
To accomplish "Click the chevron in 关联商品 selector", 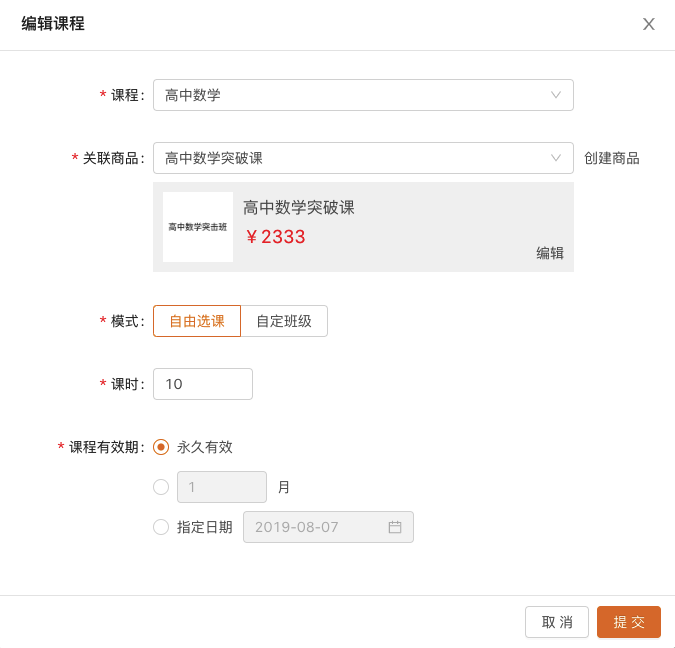I will click(556, 158).
